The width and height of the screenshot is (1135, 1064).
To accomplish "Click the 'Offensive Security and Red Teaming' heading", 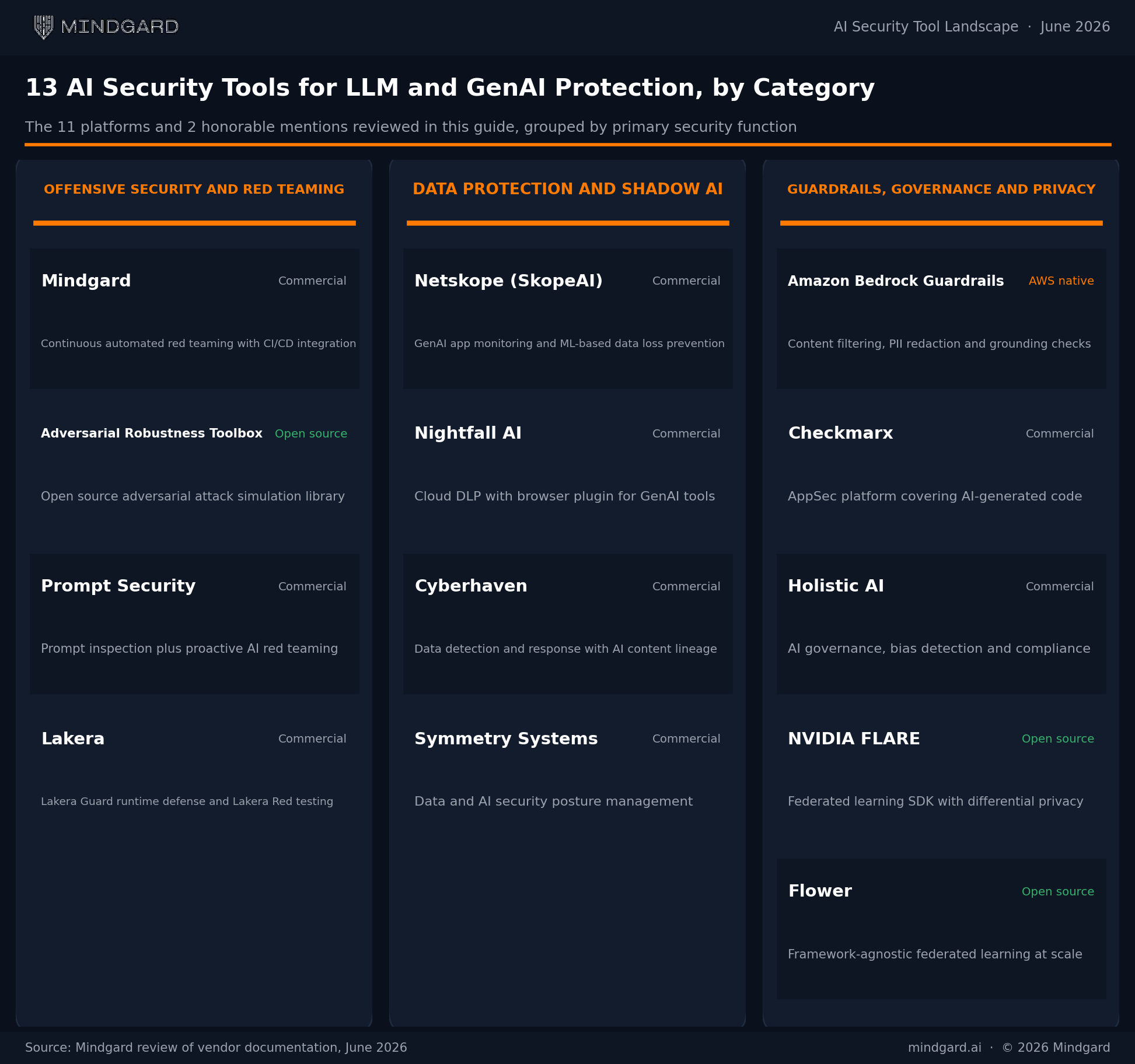I will [x=194, y=189].
